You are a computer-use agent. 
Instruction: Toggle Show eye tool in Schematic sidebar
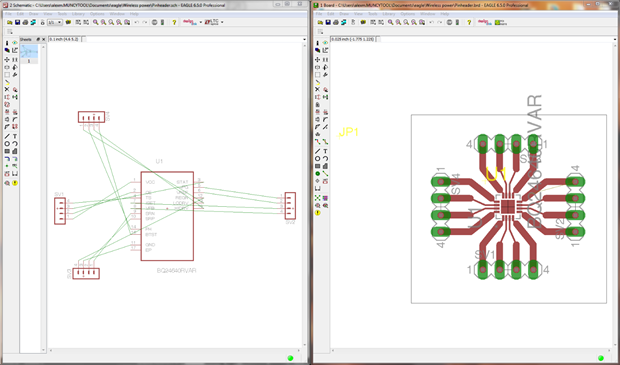15,43
